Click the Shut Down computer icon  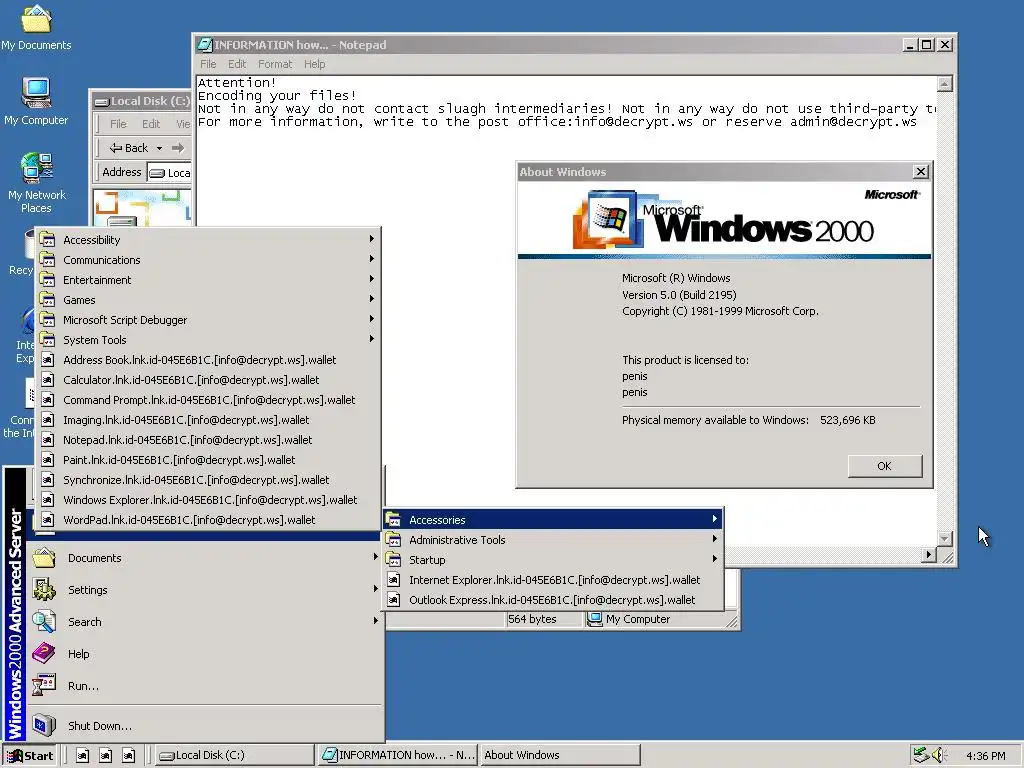pos(44,725)
